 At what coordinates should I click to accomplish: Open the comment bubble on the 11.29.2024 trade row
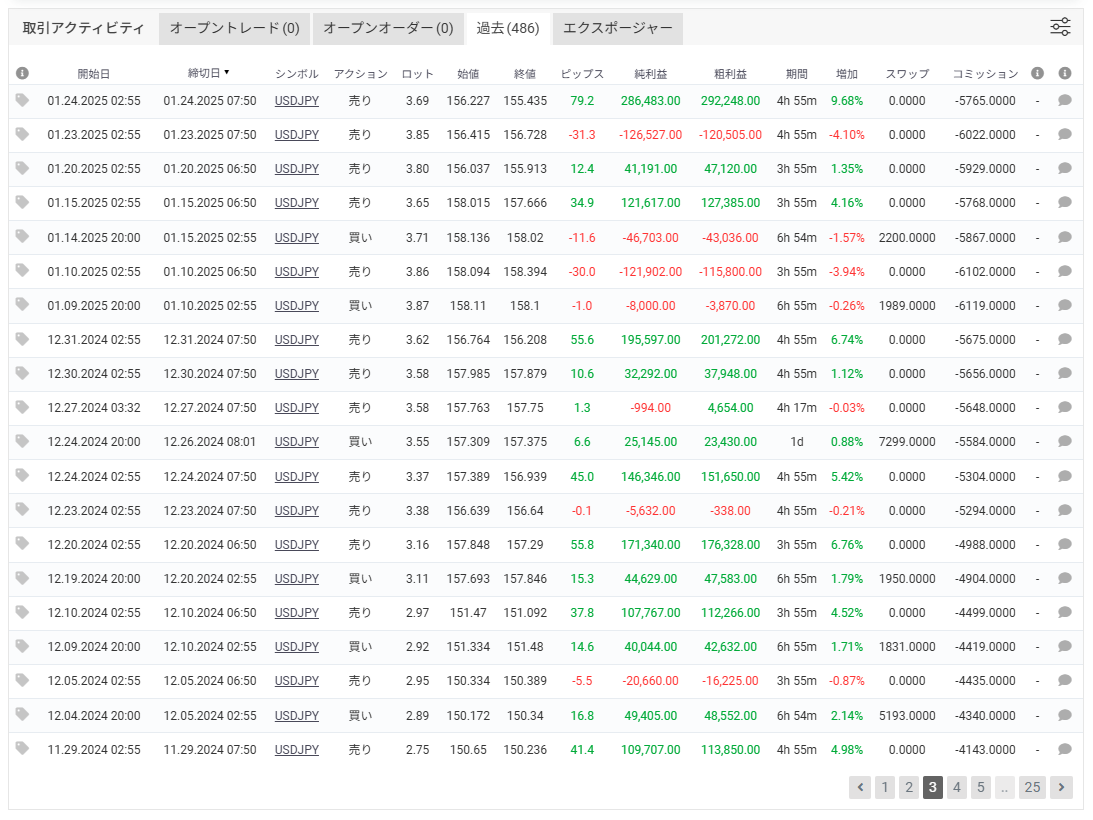1065,749
